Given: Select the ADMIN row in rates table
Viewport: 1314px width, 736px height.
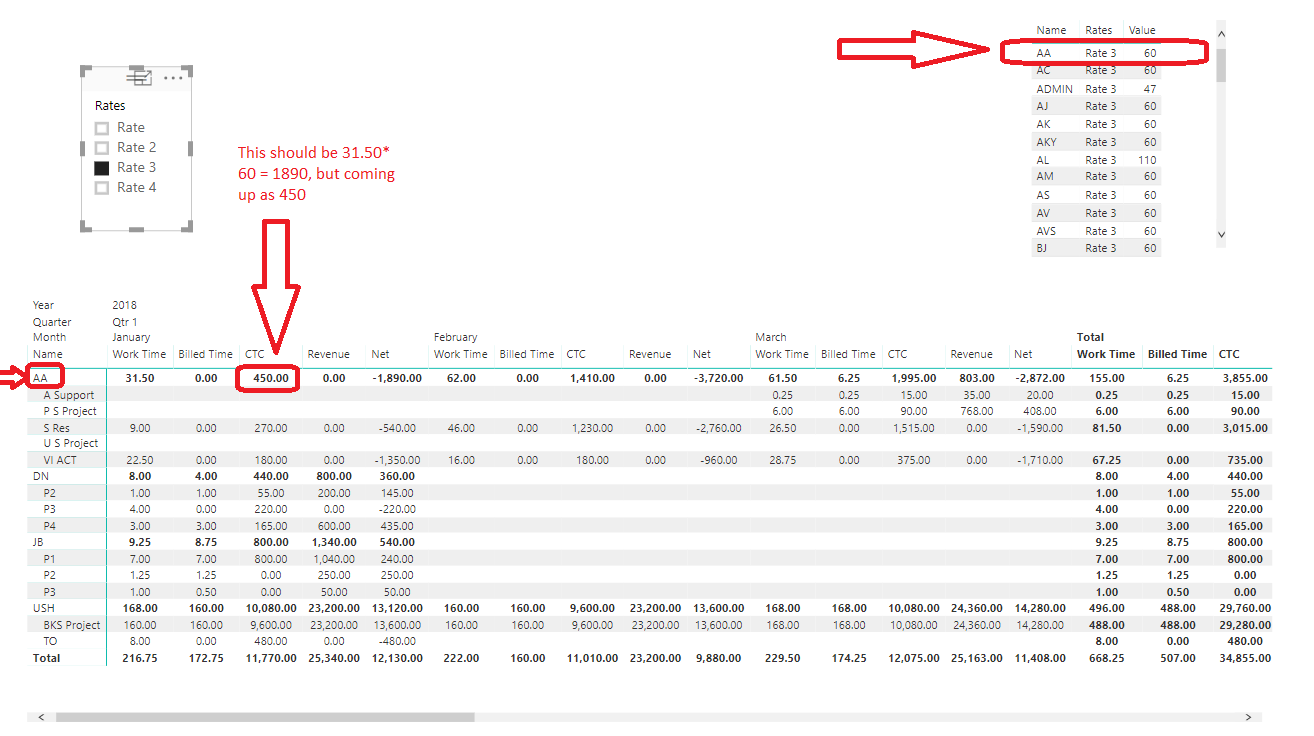Looking at the screenshot, I should [1096, 89].
